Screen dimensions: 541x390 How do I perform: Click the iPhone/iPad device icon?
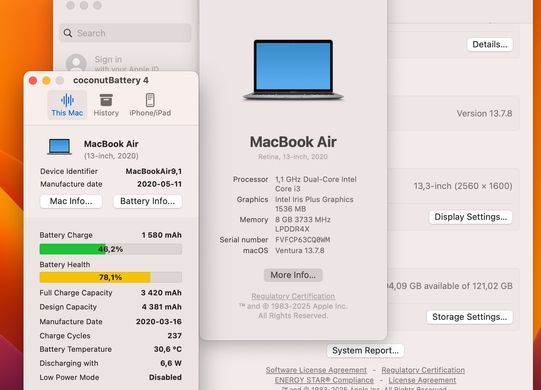(150, 100)
